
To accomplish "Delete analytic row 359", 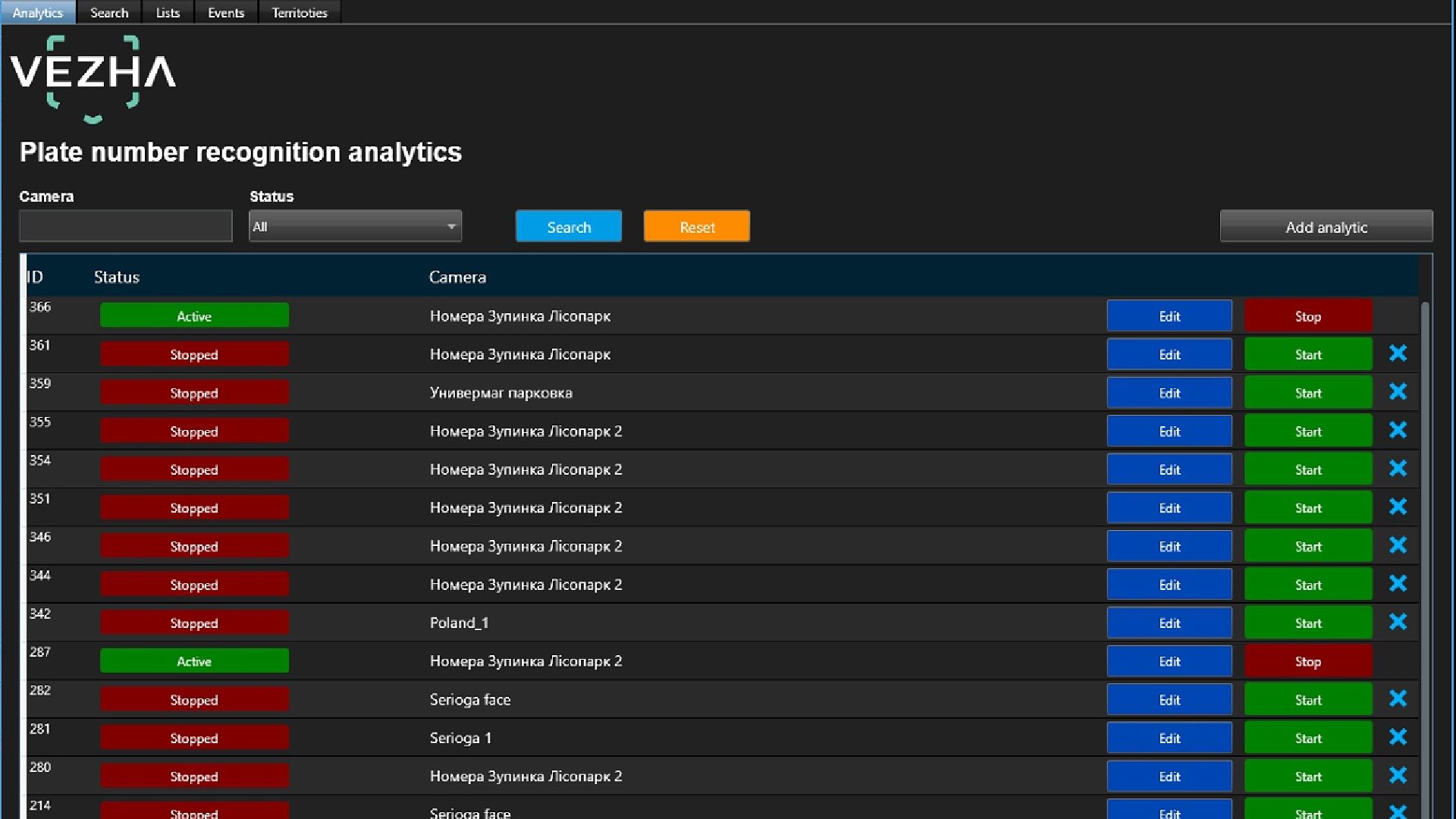I will (x=1398, y=392).
